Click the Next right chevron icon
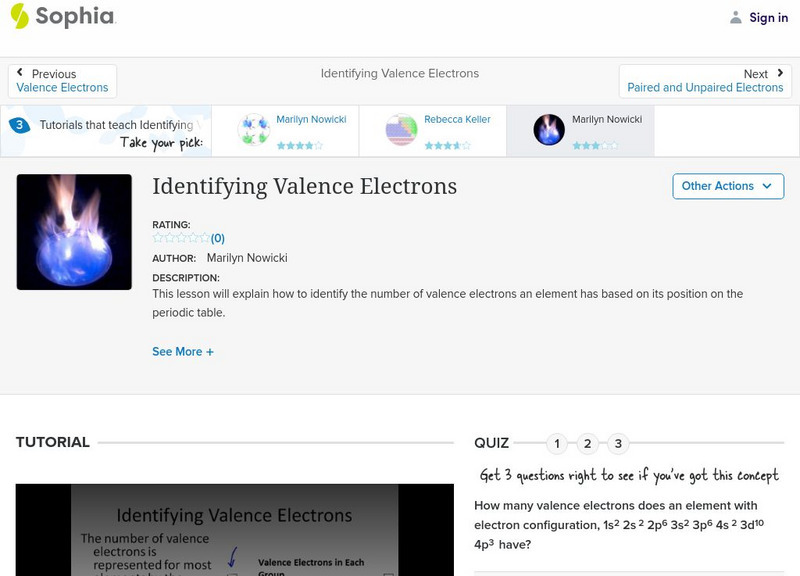The height and width of the screenshot is (576, 800). [x=780, y=73]
